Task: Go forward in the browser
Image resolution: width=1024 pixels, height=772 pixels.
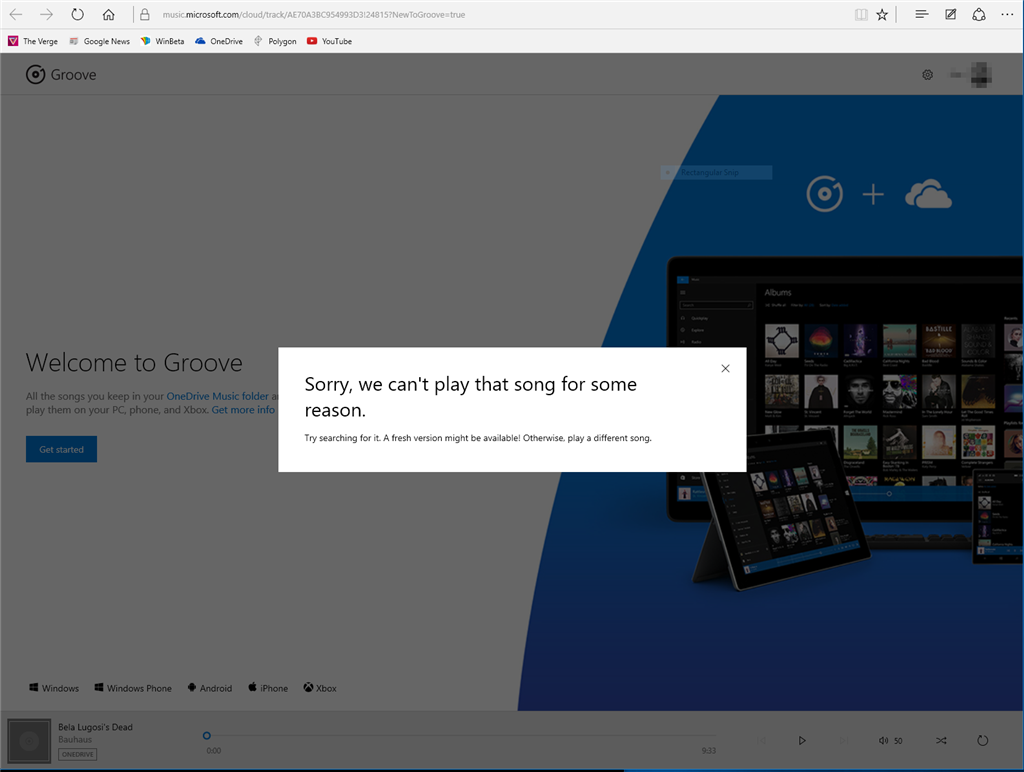Action: pos(46,14)
